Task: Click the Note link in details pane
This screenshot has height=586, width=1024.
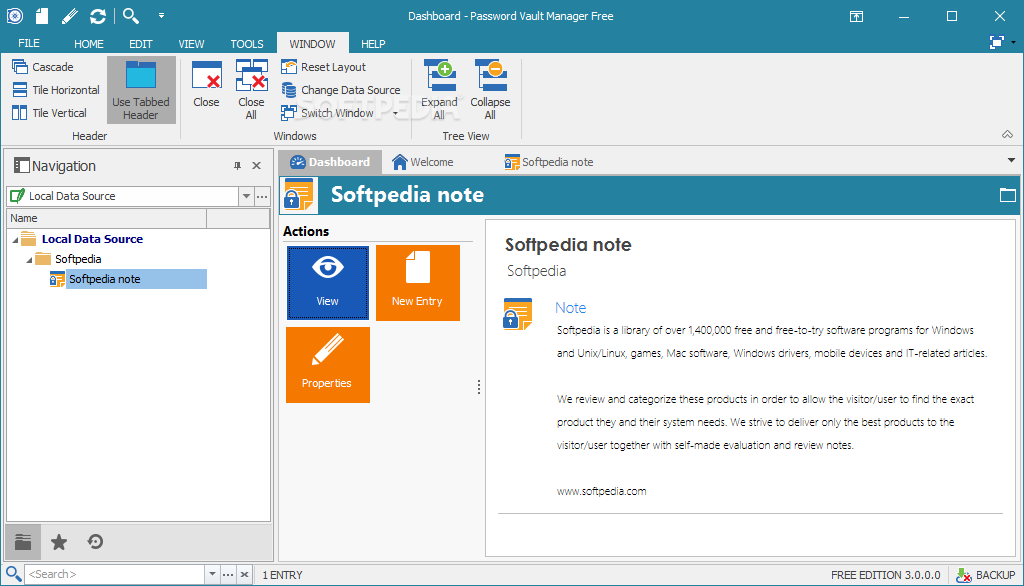Action: (570, 308)
